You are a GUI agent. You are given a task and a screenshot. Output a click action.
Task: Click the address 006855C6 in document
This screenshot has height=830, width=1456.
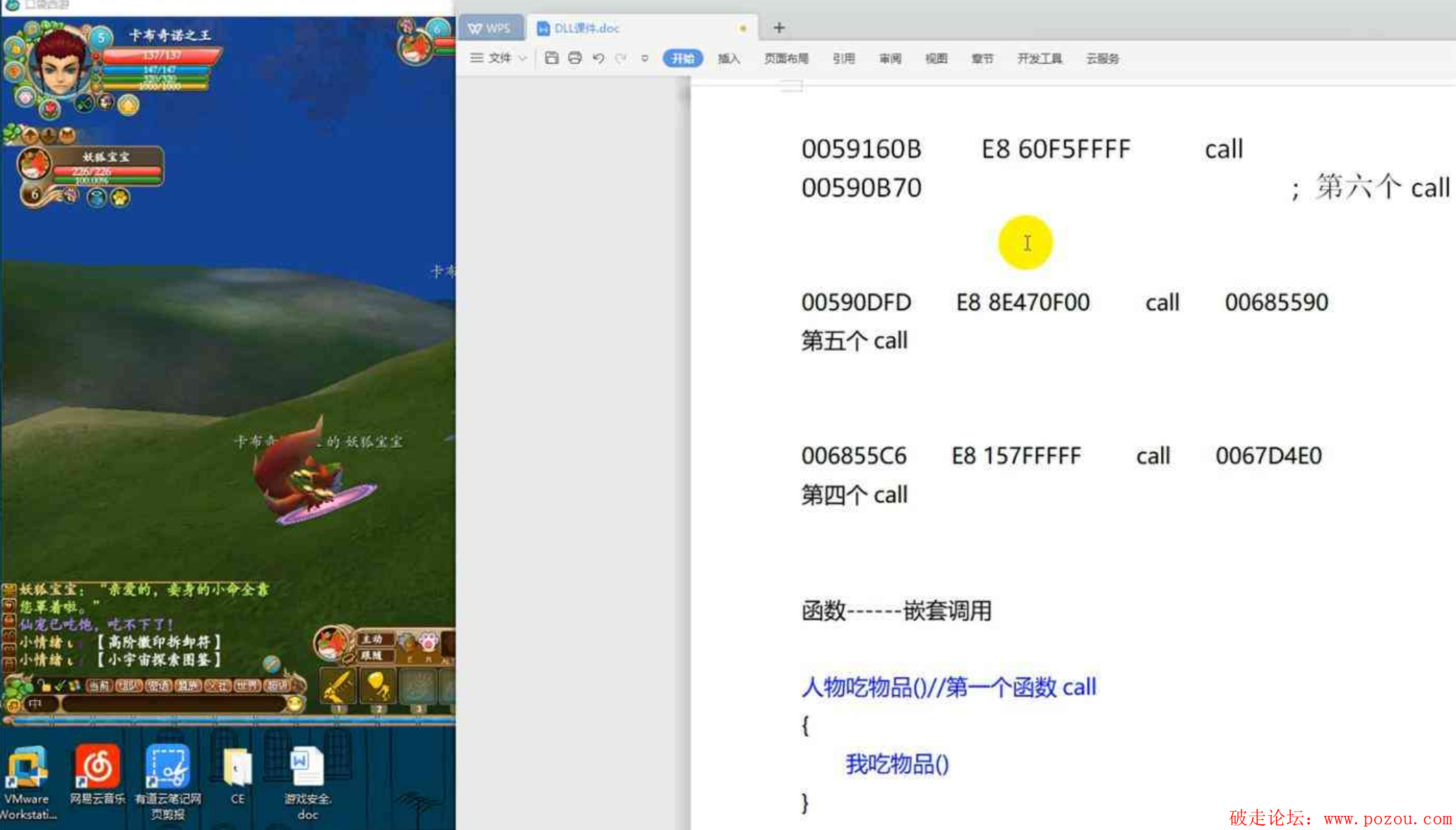click(x=854, y=455)
